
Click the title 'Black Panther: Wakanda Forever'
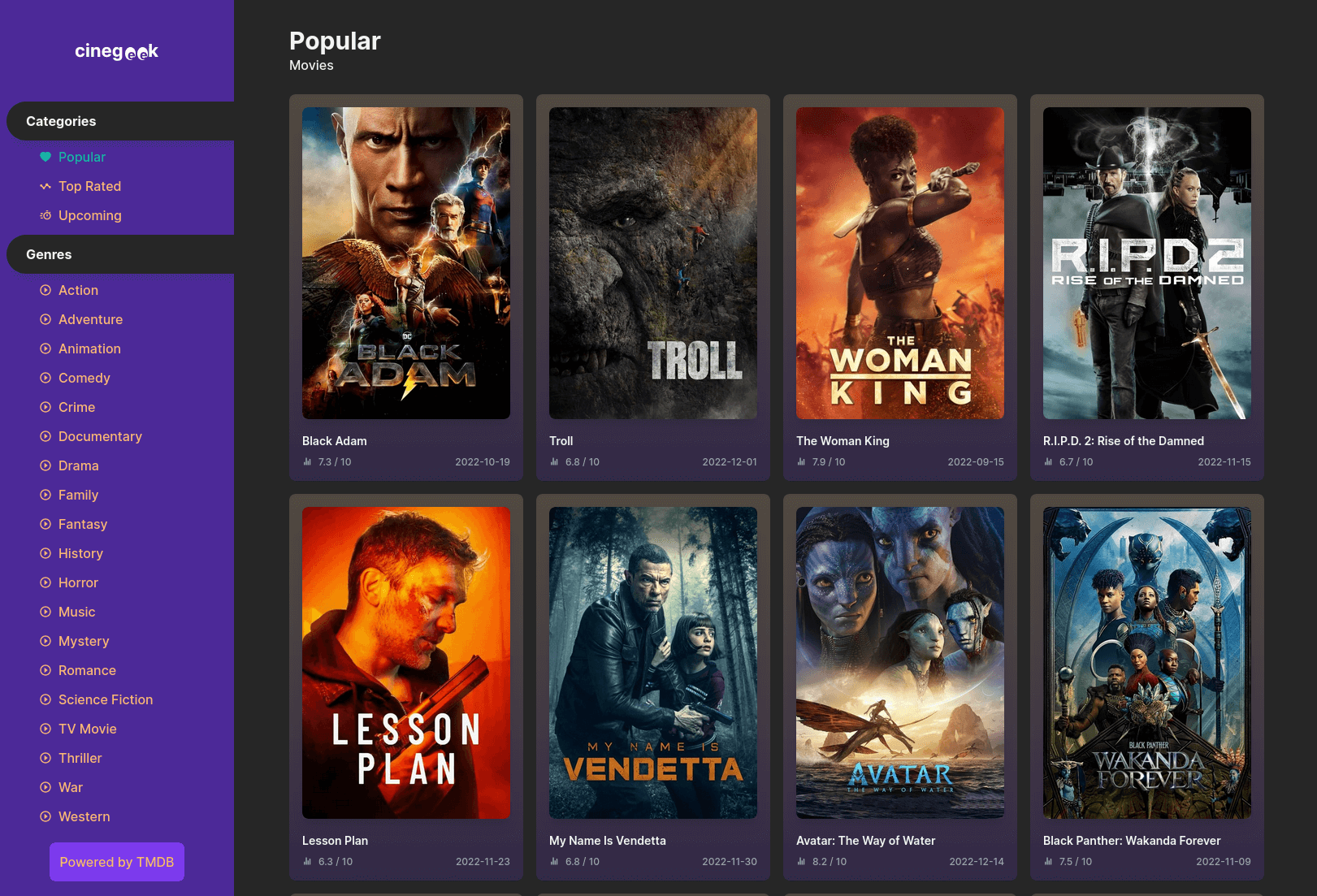1132,841
